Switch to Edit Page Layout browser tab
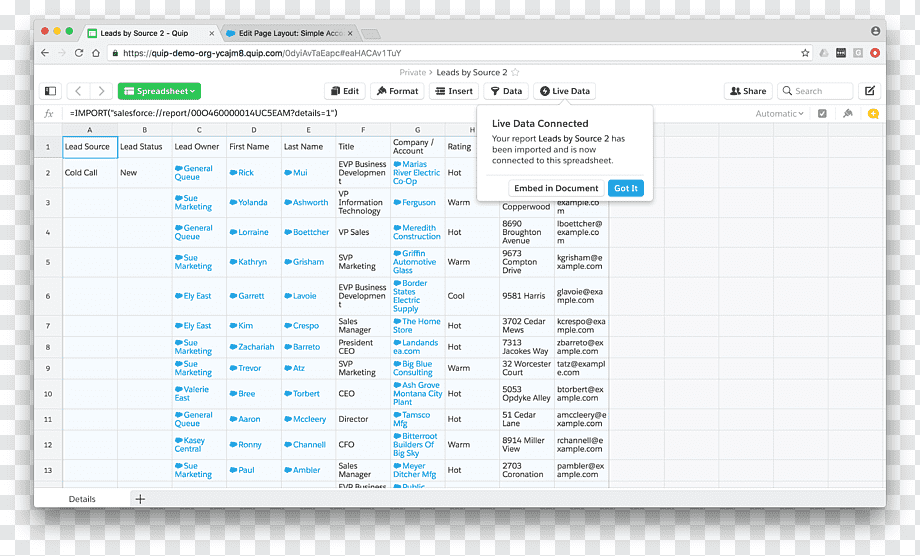The height and width of the screenshot is (556, 920). pyautogui.click(x=291, y=33)
